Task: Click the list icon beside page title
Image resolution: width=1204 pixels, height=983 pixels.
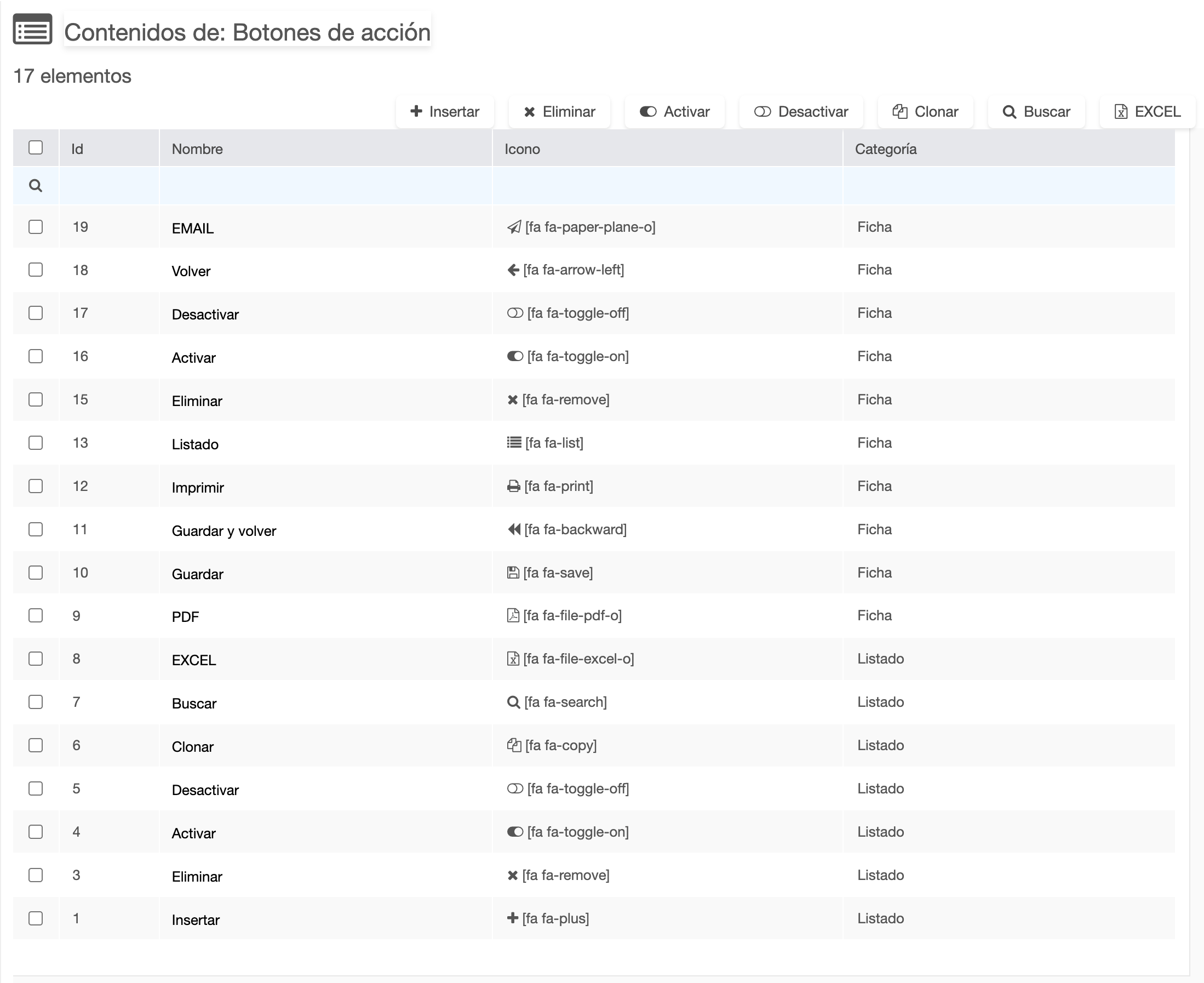Action: pos(32,31)
